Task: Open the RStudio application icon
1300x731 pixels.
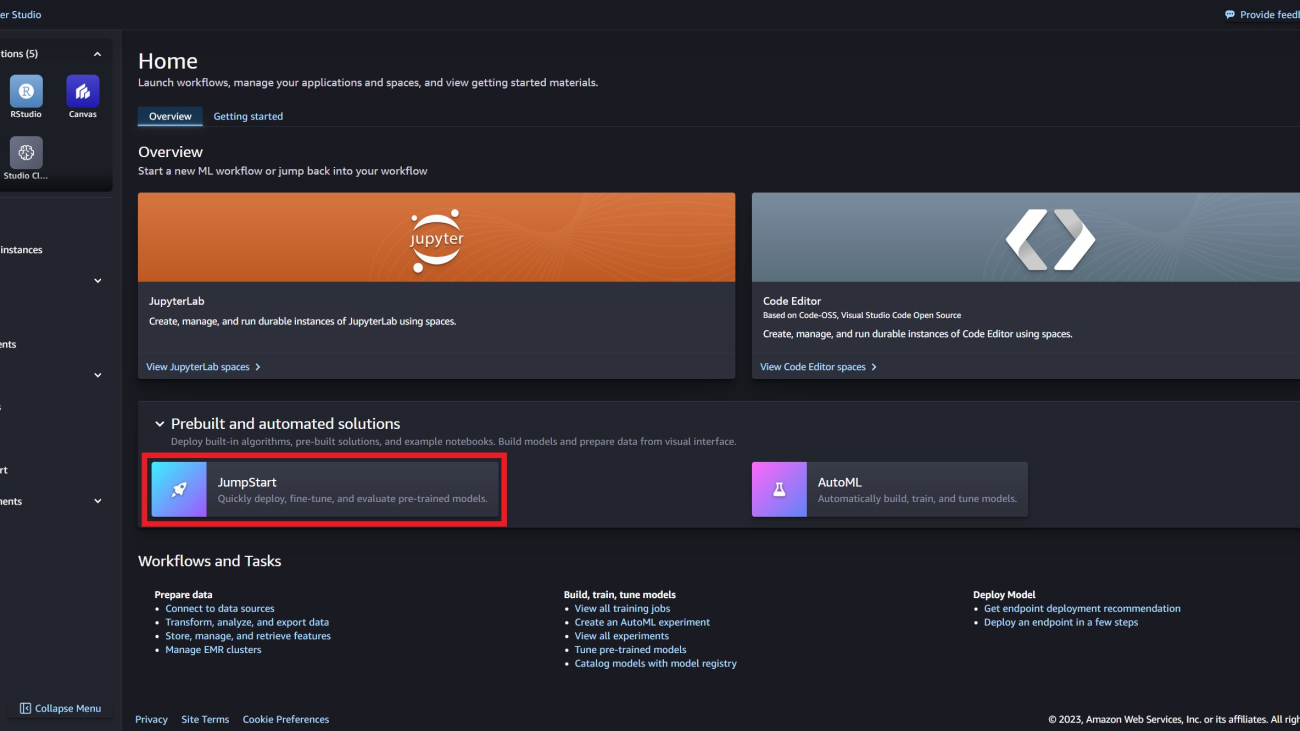Action: (x=26, y=91)
